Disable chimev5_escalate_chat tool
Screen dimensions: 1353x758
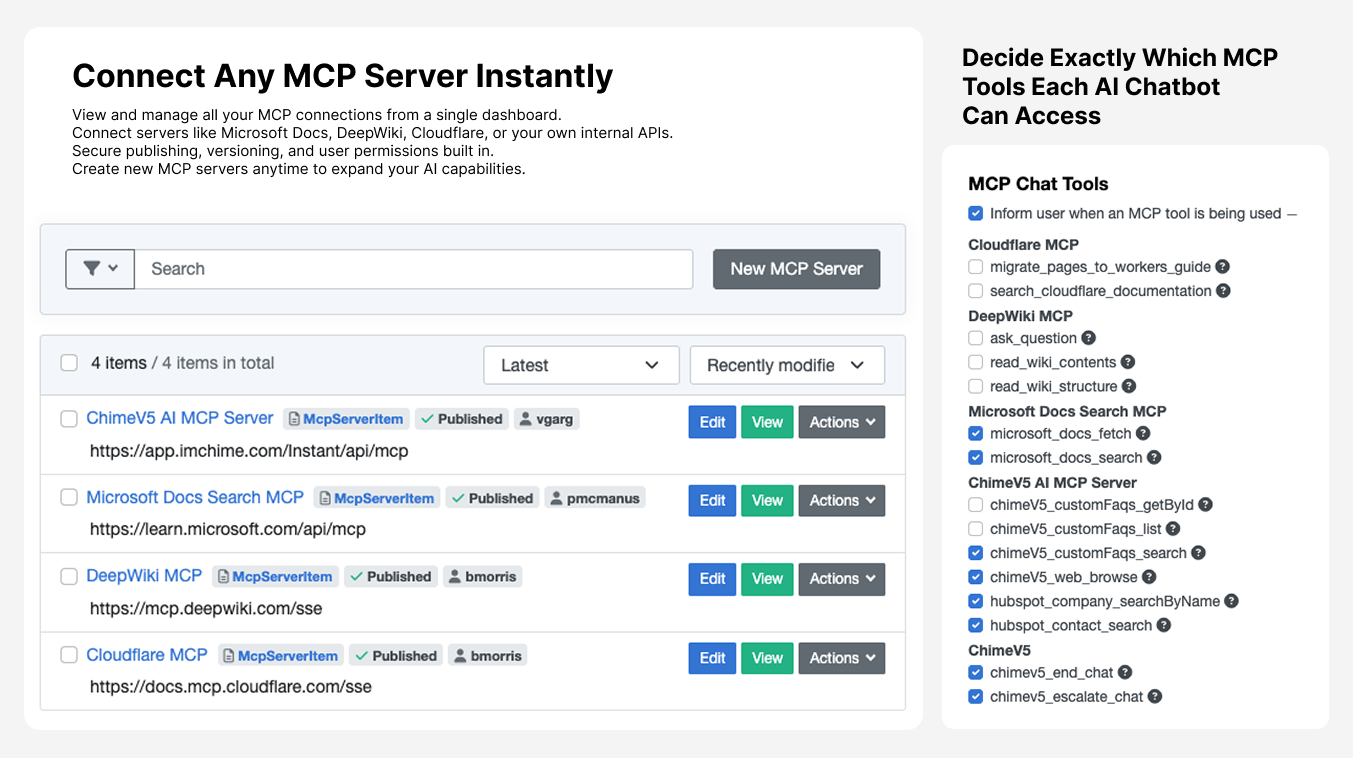tap(976, 696)
